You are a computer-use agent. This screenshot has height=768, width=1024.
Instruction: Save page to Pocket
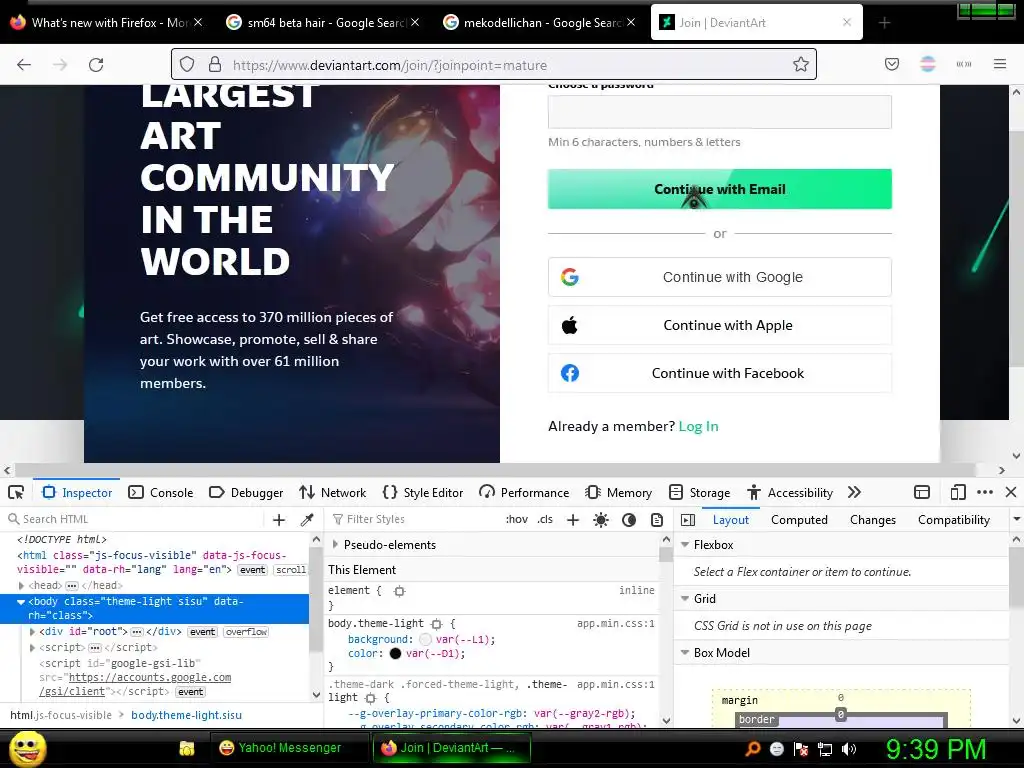(891, 64)
